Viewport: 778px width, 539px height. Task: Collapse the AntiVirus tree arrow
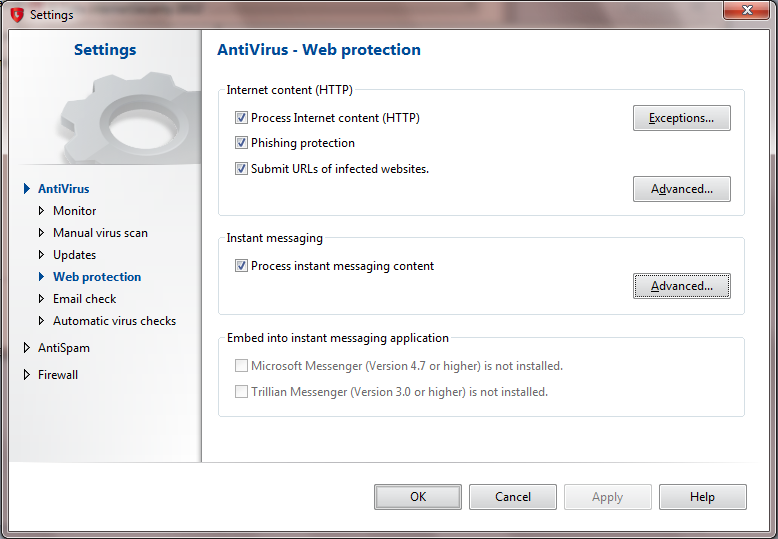[27, 189]
